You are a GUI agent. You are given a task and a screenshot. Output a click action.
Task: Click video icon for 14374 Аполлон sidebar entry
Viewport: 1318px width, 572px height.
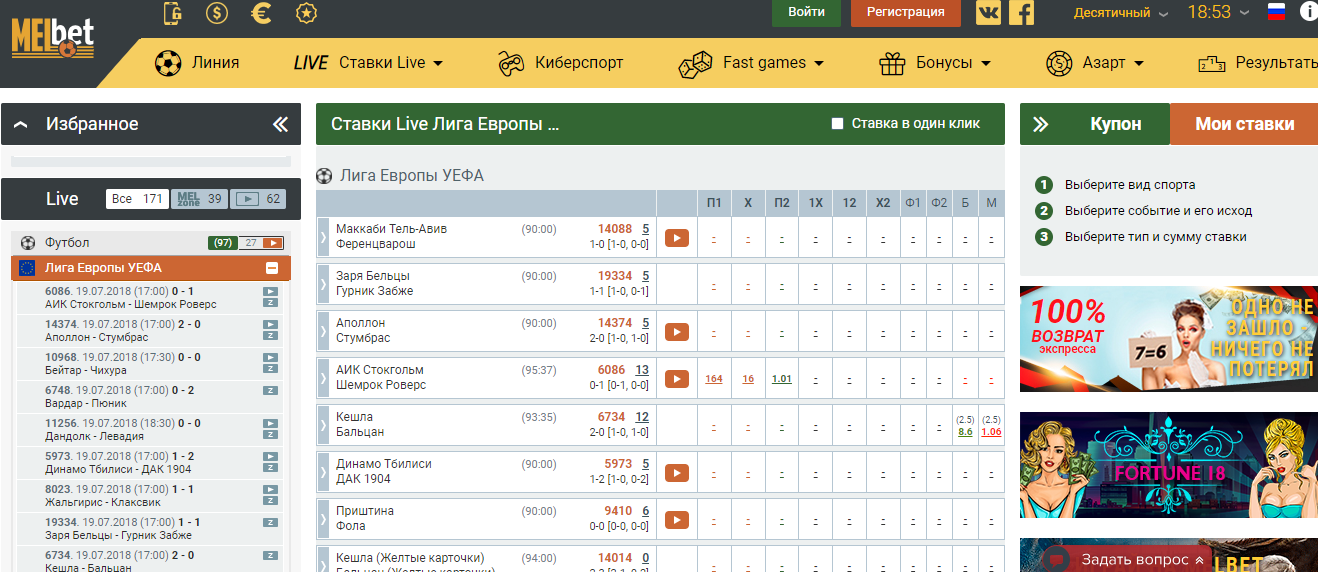(x=270, y=325)
